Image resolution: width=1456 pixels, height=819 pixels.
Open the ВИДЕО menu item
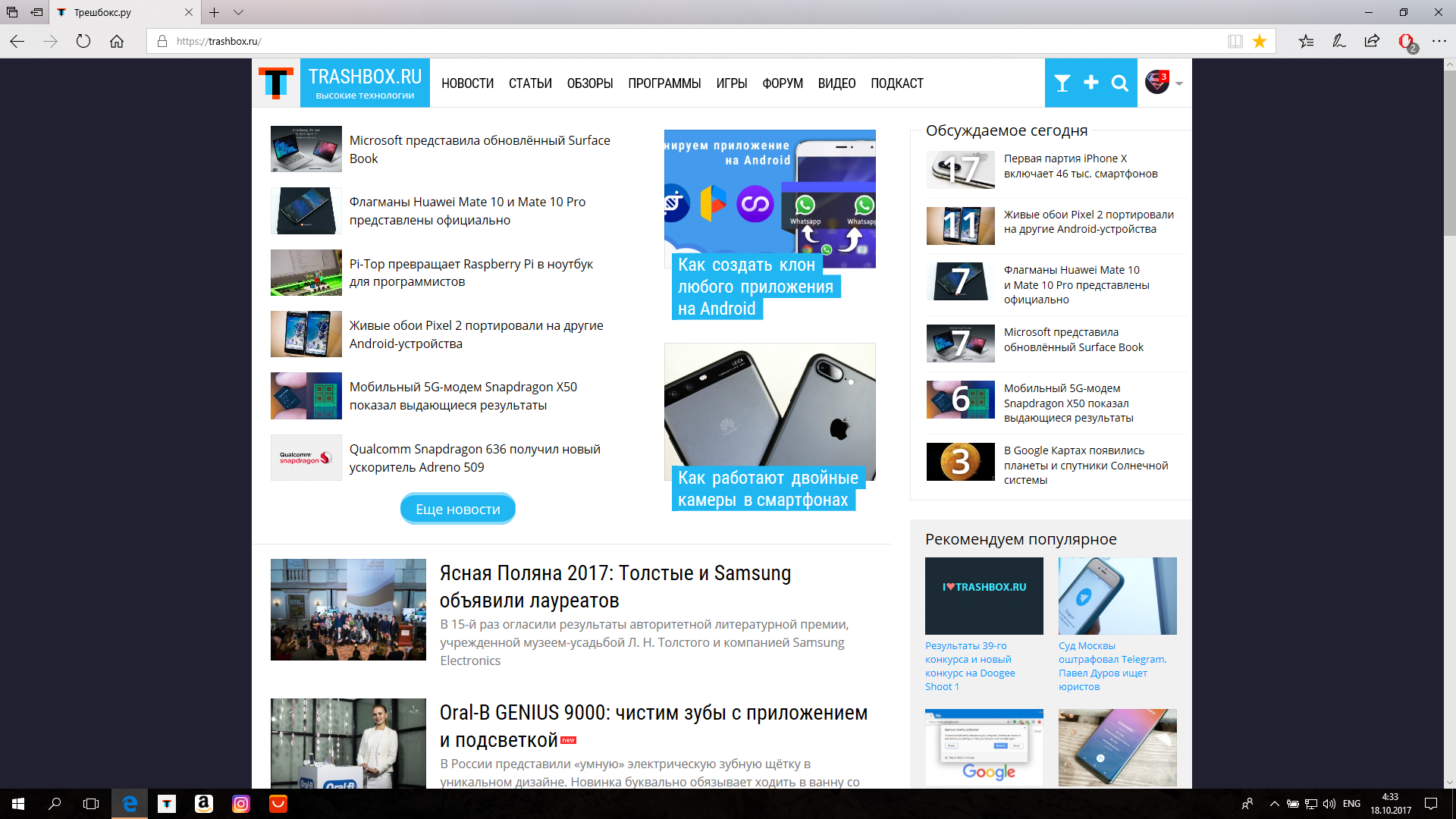836,83
